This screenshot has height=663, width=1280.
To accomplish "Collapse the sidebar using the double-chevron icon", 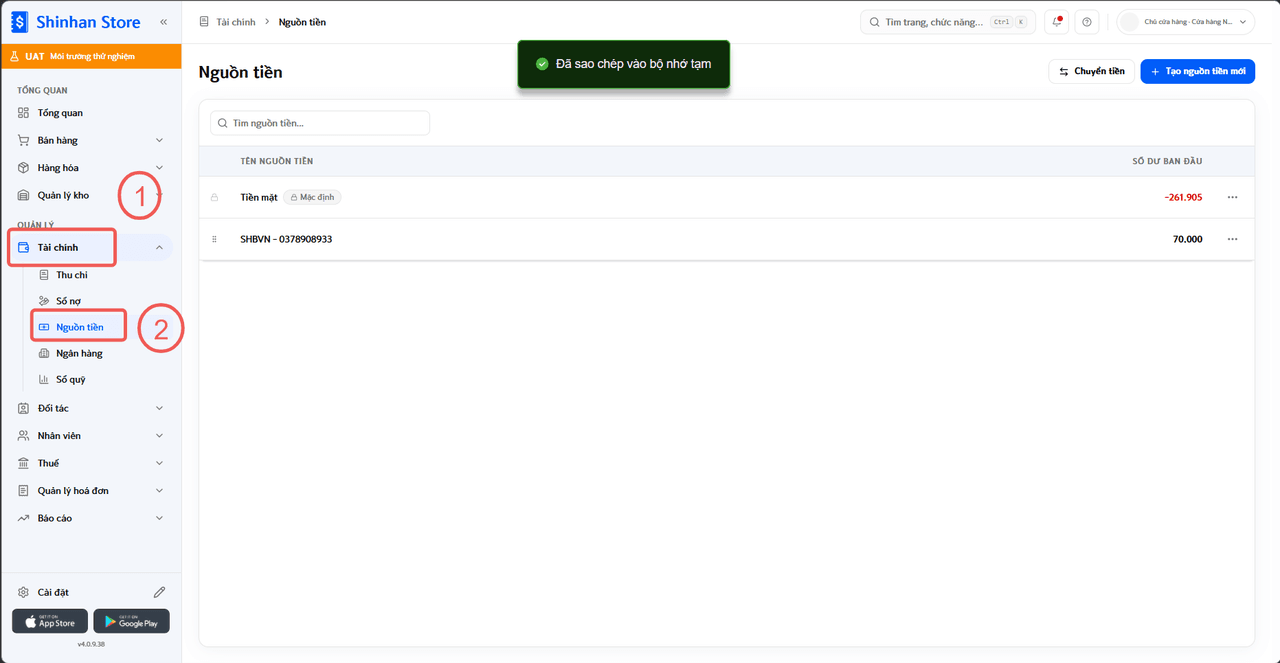I will pos(163,22).
